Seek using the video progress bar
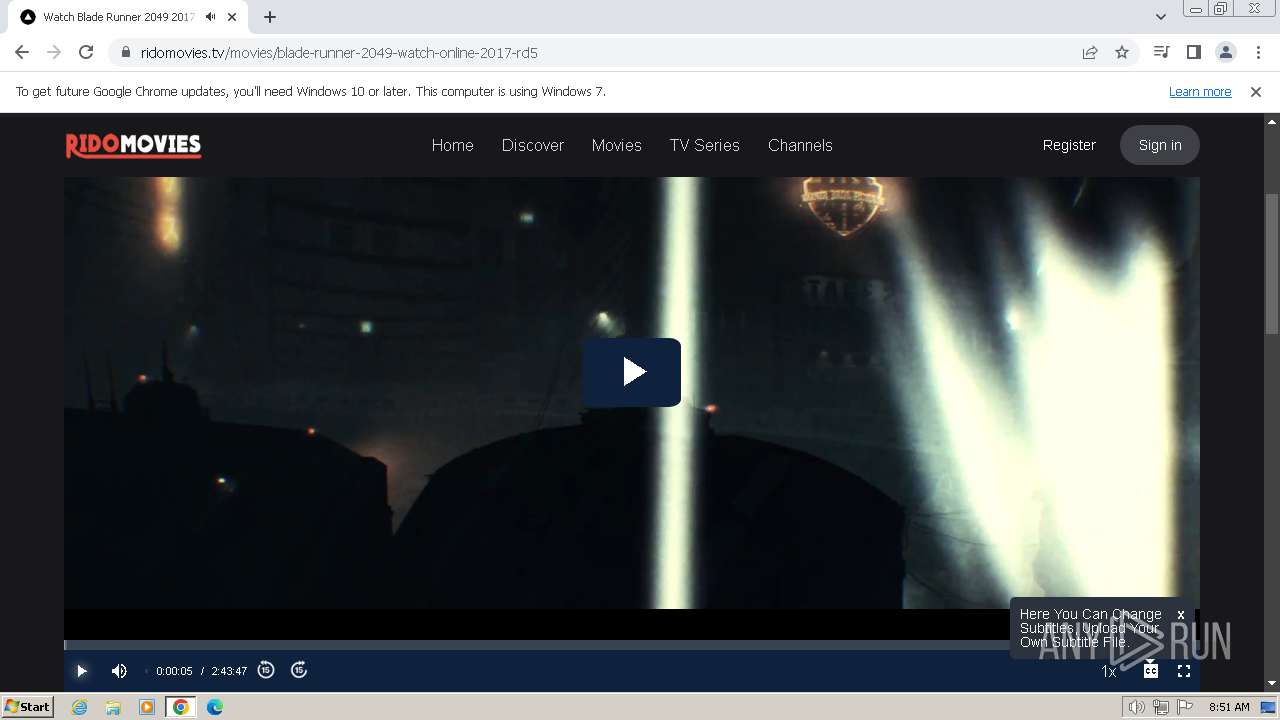 632,645
